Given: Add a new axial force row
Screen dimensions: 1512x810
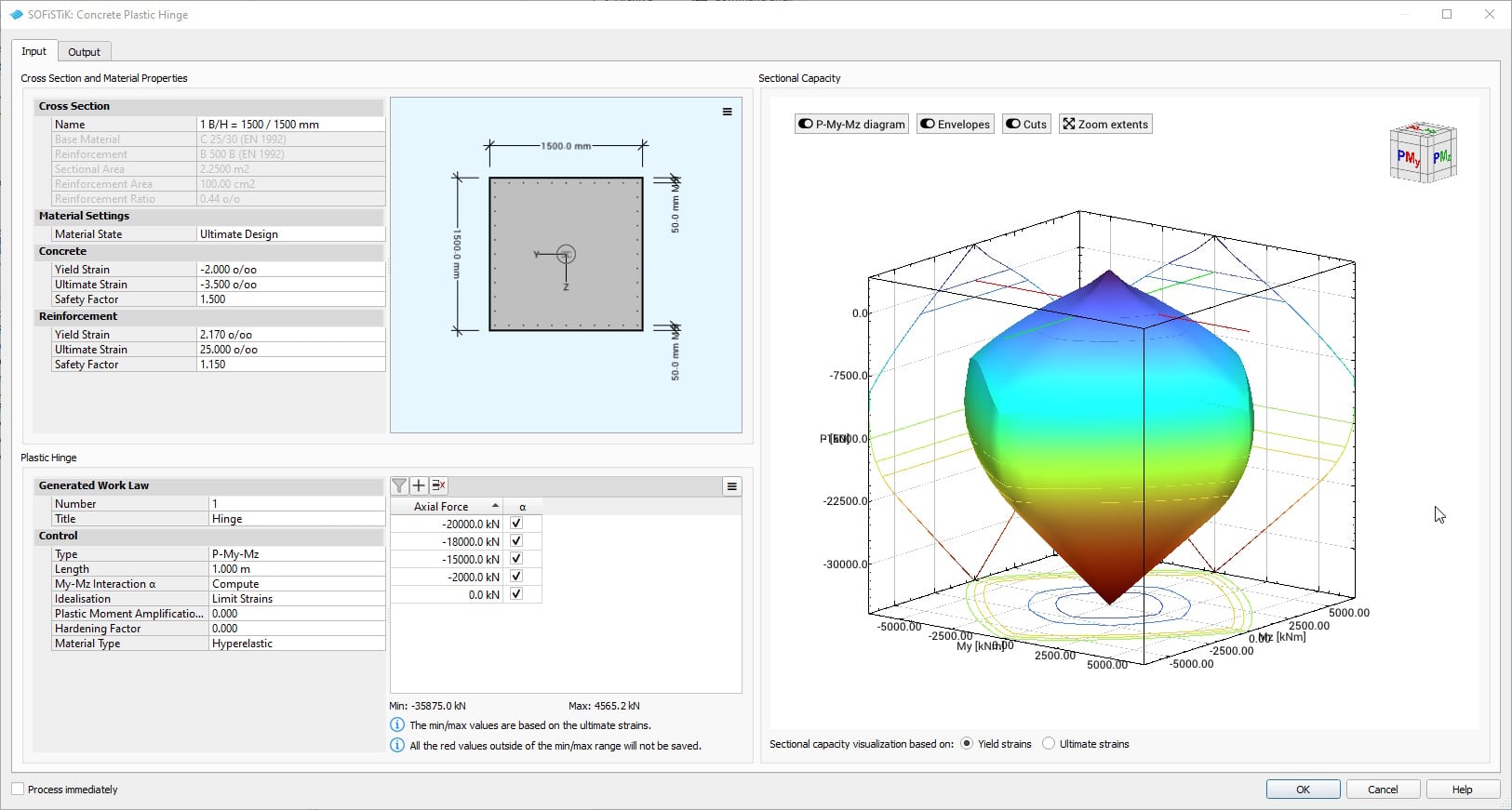Looking at the screenshot, I should click(419, 485).
